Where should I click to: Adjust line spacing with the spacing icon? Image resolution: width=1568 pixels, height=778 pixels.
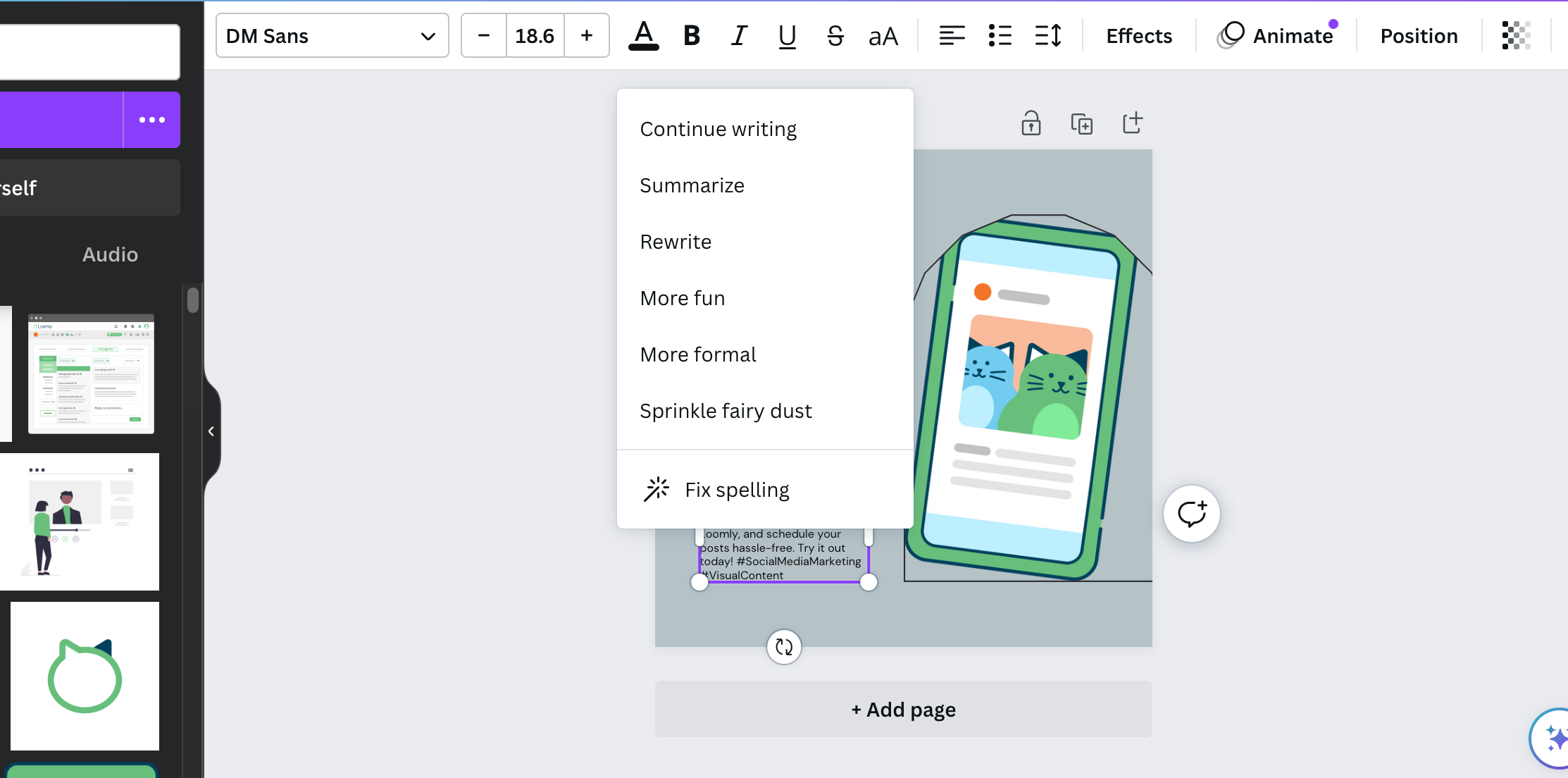coord(1047,35)
